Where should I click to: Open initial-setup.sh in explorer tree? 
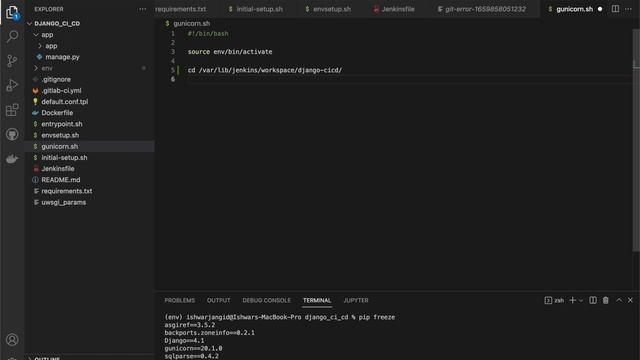(x=64, y=158)
